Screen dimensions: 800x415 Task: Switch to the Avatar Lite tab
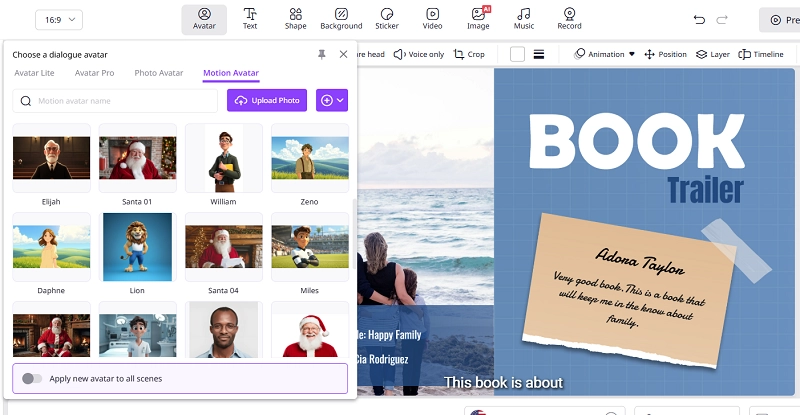pos(34,73)
